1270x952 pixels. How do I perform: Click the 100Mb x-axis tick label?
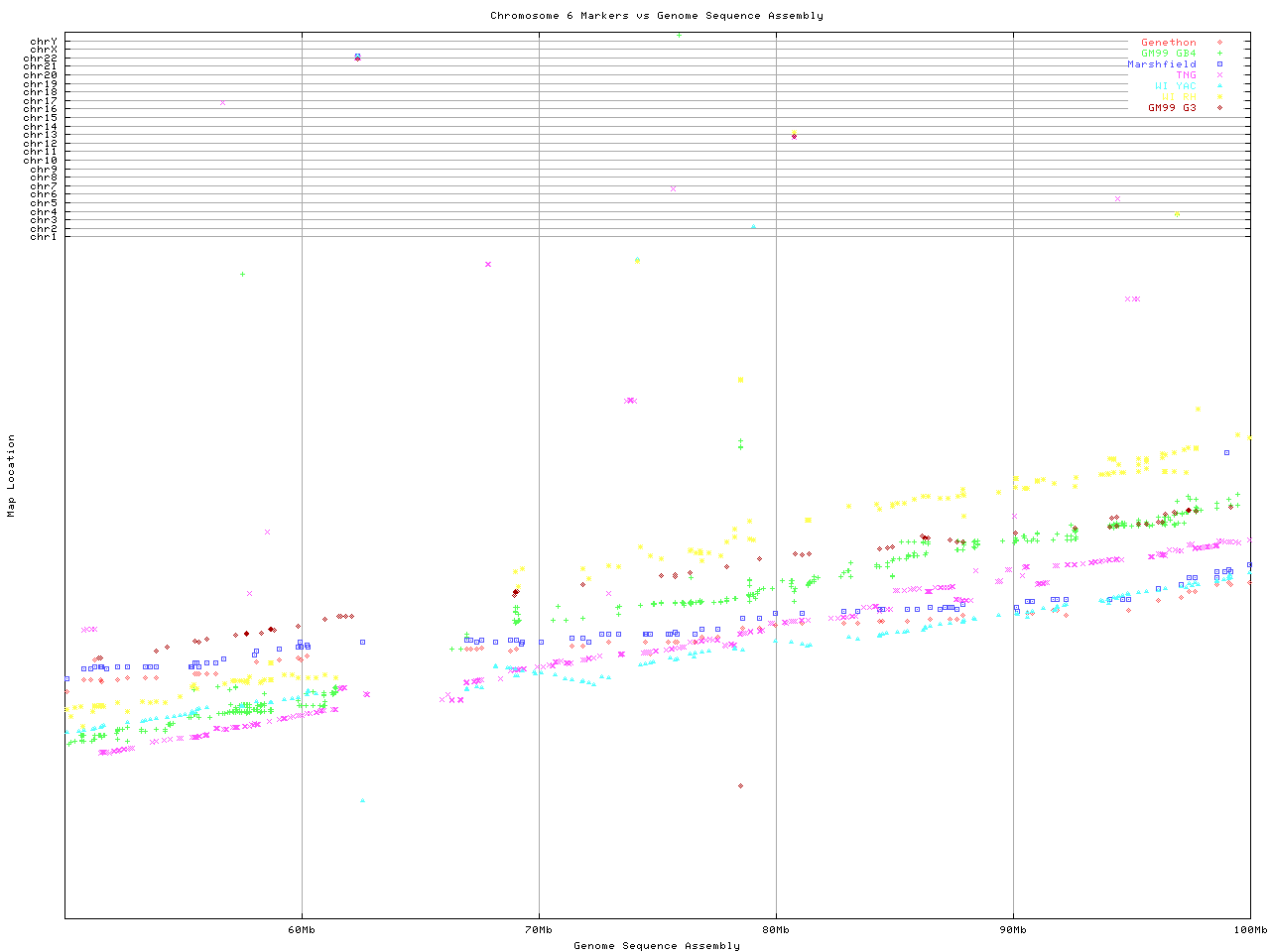coord(1249,930)
